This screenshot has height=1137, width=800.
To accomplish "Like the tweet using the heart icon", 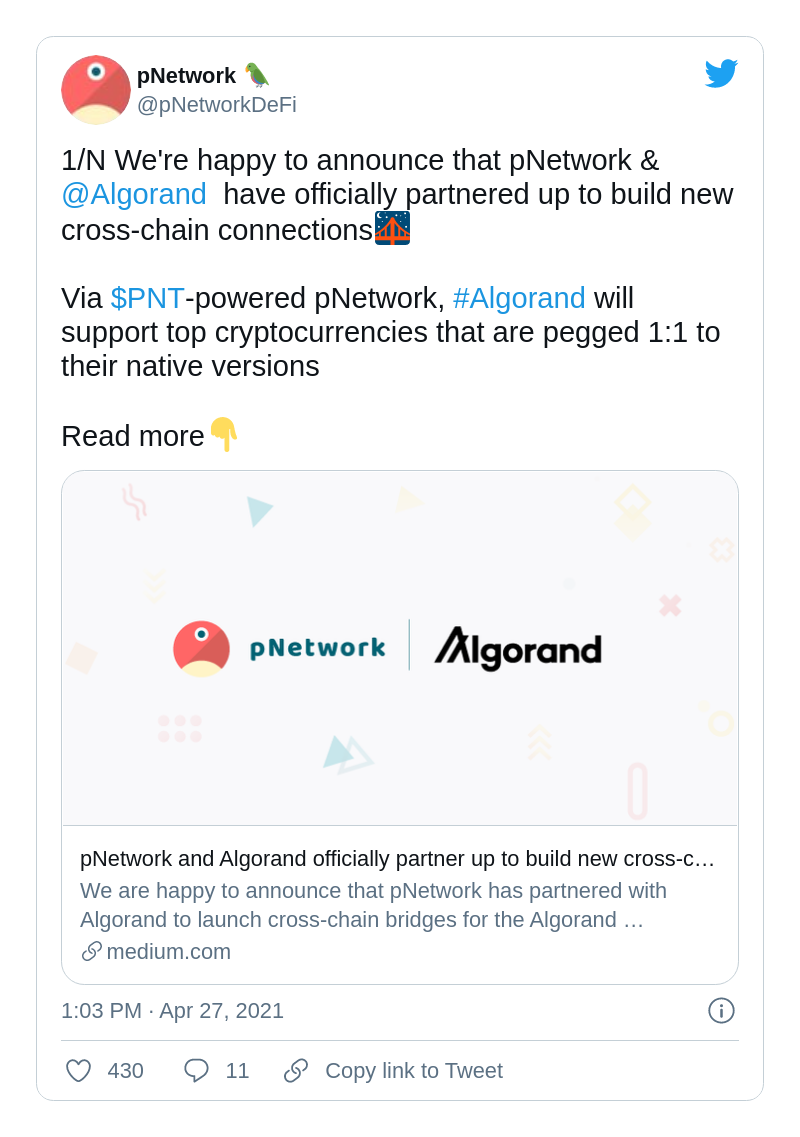I will [78, 1070].
